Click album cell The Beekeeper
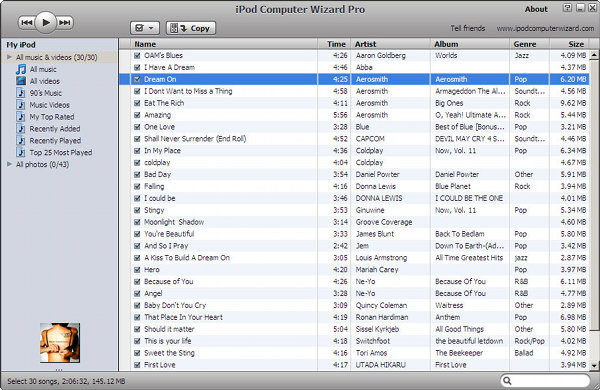This screenshot has width=600, height=390. [459, 353]
